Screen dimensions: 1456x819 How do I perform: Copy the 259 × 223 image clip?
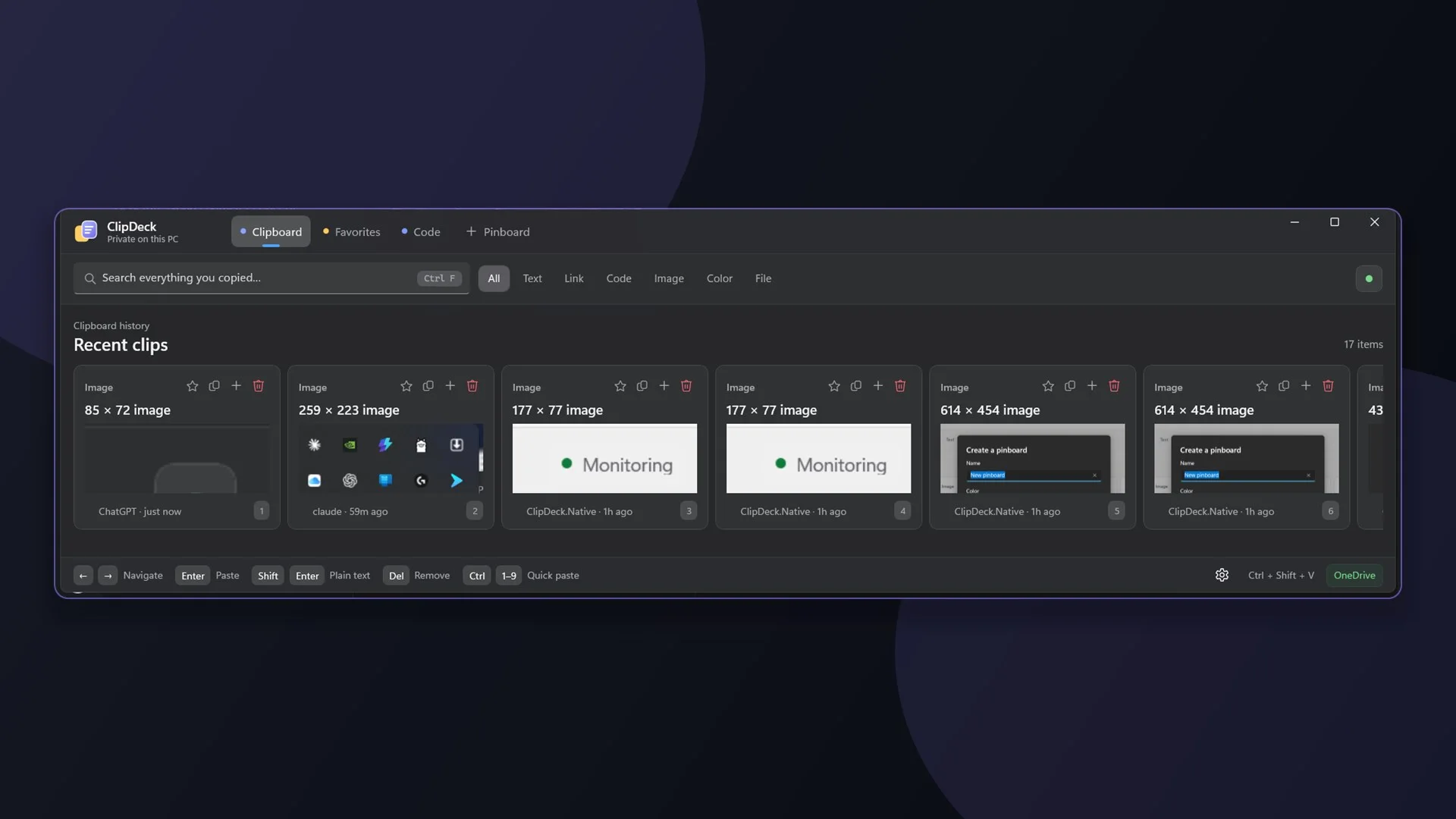[428, 386]
